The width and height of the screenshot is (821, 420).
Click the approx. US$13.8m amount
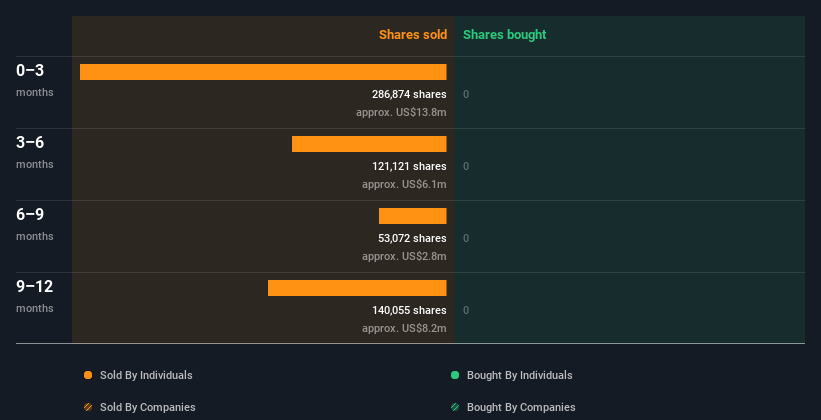401,112
